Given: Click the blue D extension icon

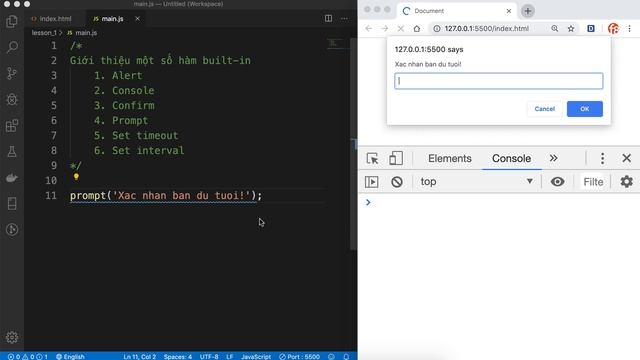Looking at the screenshot, I should pyautogui.click(x=591, y=28).
